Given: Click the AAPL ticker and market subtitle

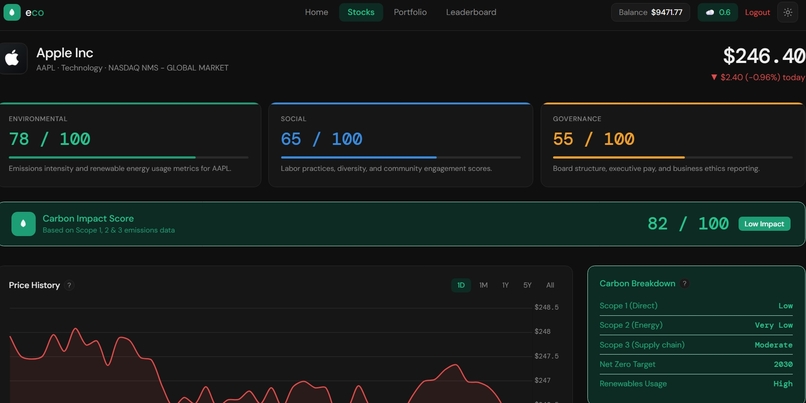Looking at the screenshot, I should click(132, 68).
